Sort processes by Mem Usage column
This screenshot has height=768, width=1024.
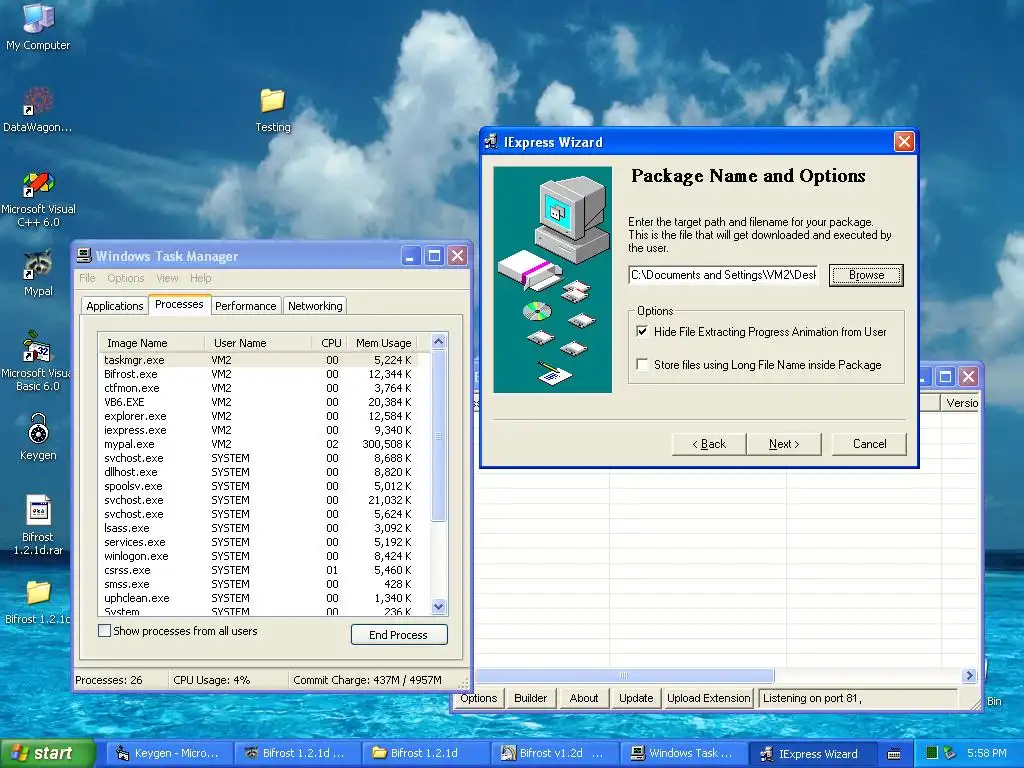(385, 343)
